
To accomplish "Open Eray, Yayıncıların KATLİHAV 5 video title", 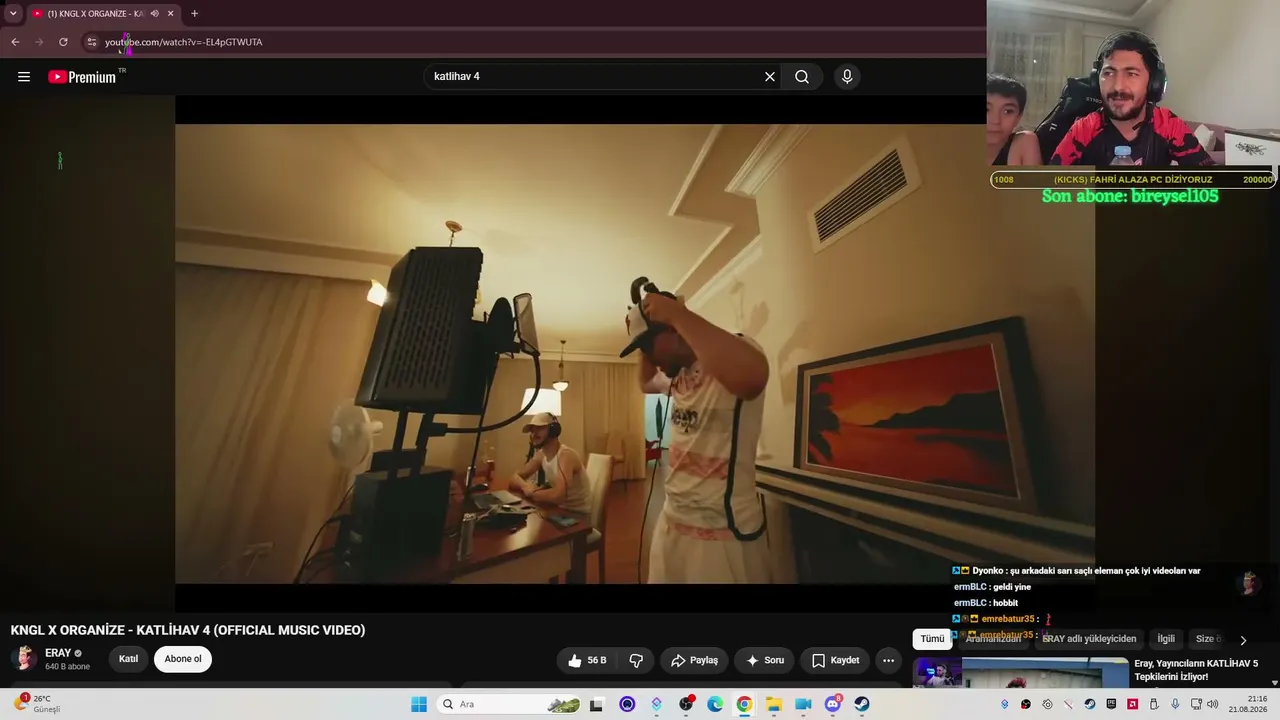I will [1196, 670].
